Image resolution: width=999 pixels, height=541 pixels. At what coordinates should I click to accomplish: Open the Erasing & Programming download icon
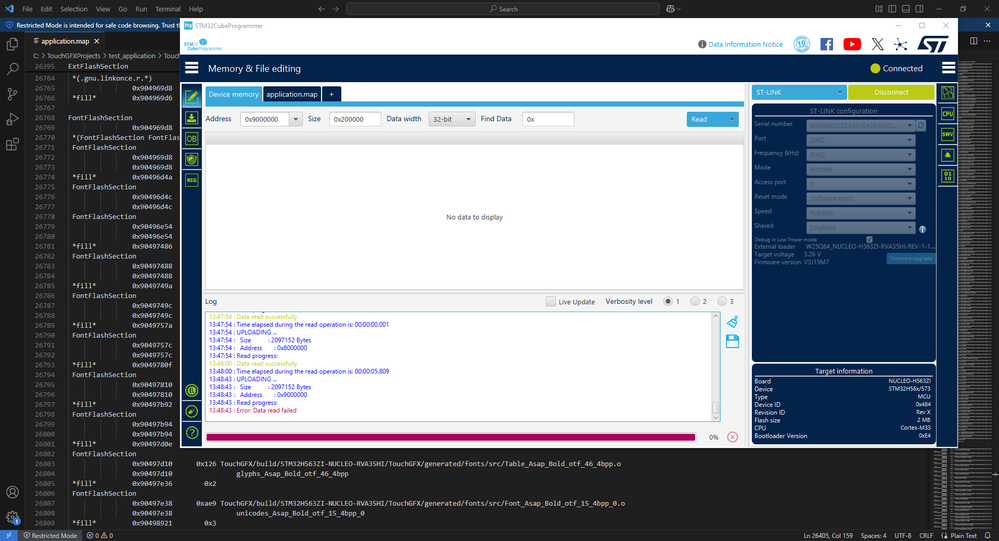(192, 118)
